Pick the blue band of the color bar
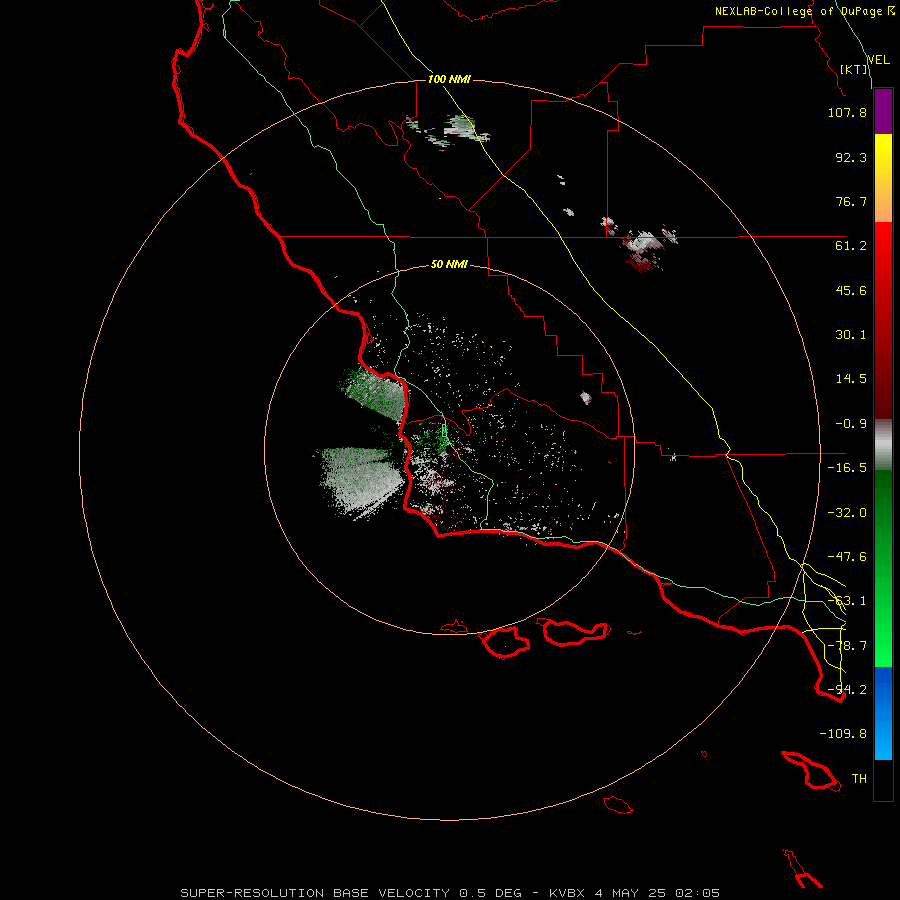Image resolution: width=900 pixels, height=900 pixels. 883,713
